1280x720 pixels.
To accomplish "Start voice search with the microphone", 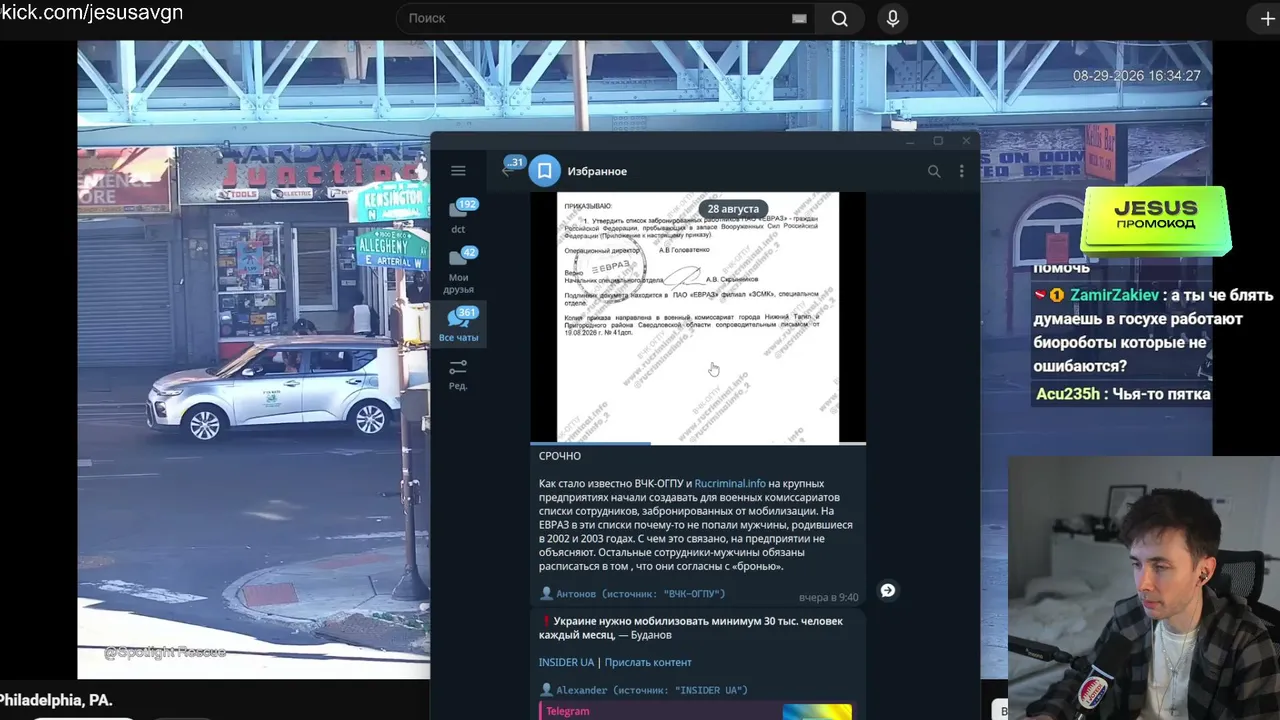I will pyautogui.click(x=893, y=18).
